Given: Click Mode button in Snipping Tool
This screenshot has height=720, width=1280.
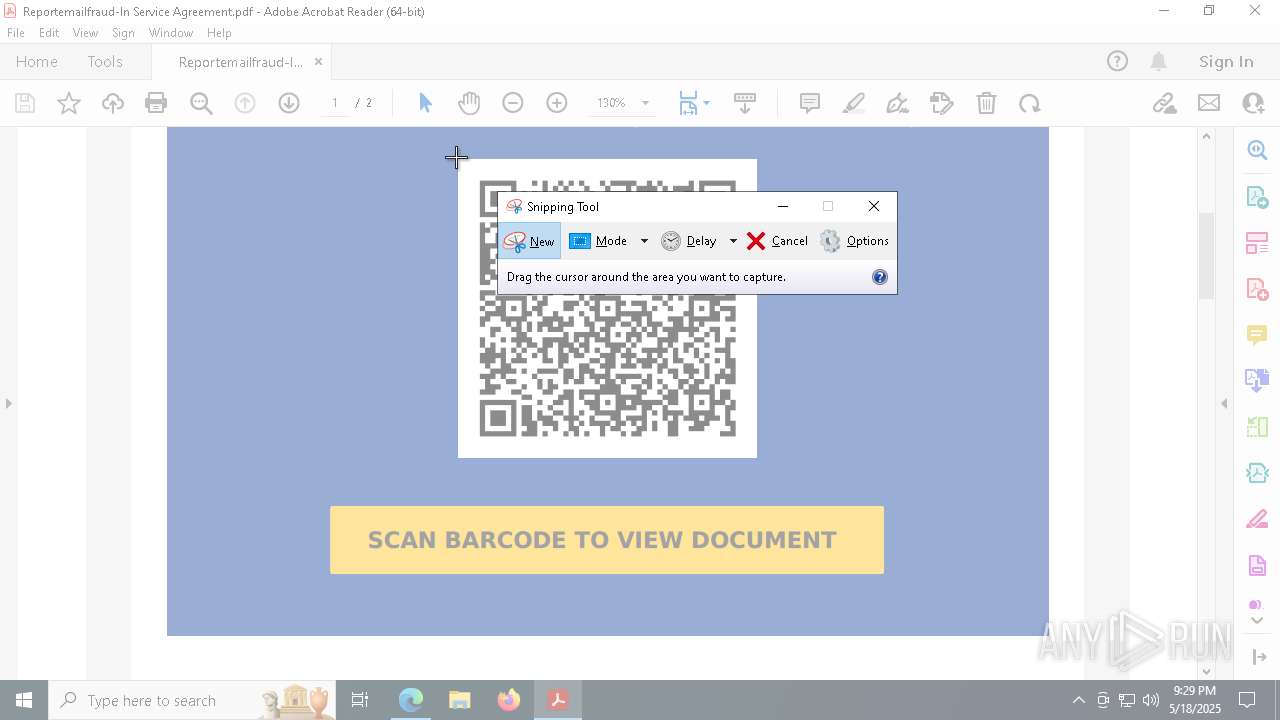Looking at the screenshot, I should [x=599, y=241].
